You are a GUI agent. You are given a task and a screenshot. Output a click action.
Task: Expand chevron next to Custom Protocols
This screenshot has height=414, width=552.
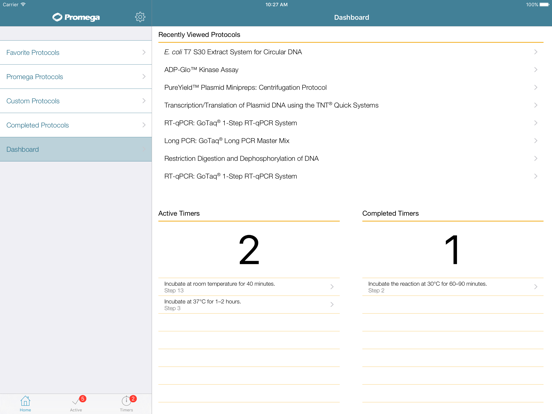click(144, 101)
